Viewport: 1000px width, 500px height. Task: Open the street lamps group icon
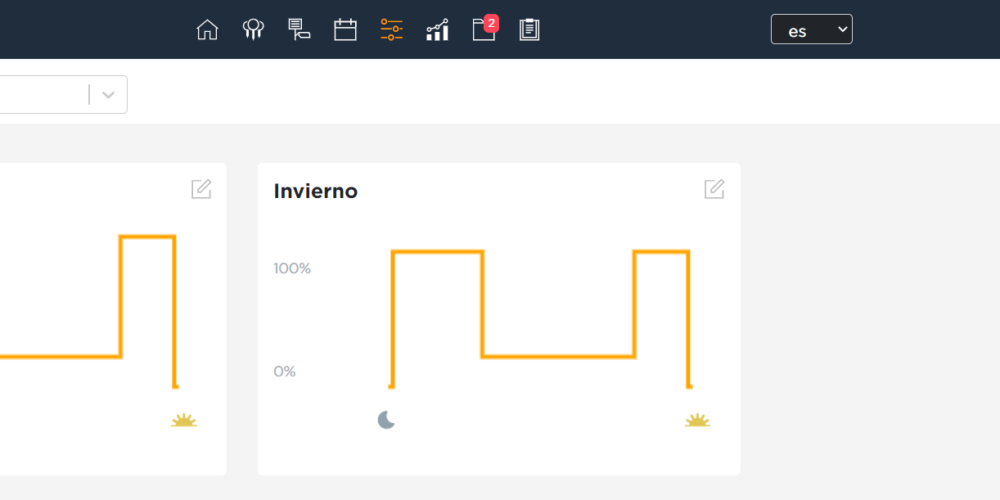253,30
